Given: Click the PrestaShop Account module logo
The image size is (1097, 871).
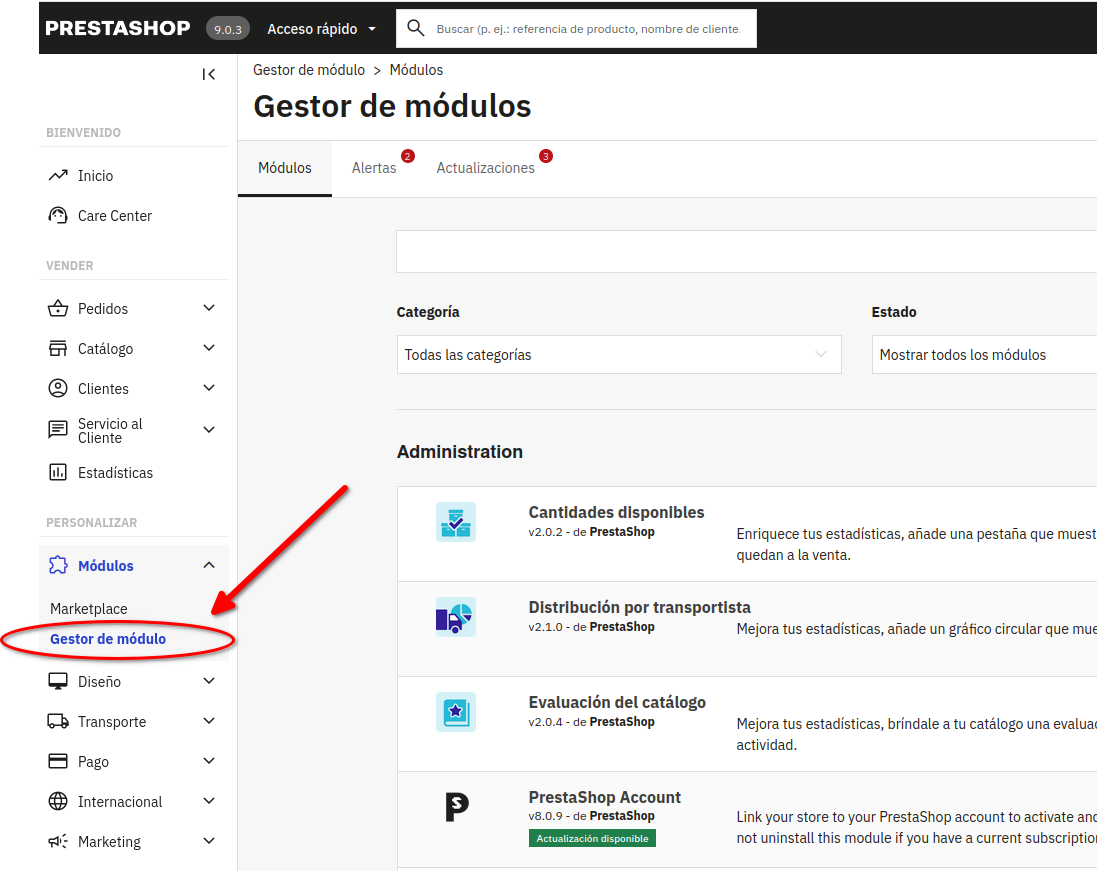Looking at the screenshot, I should tap(456, 806).
